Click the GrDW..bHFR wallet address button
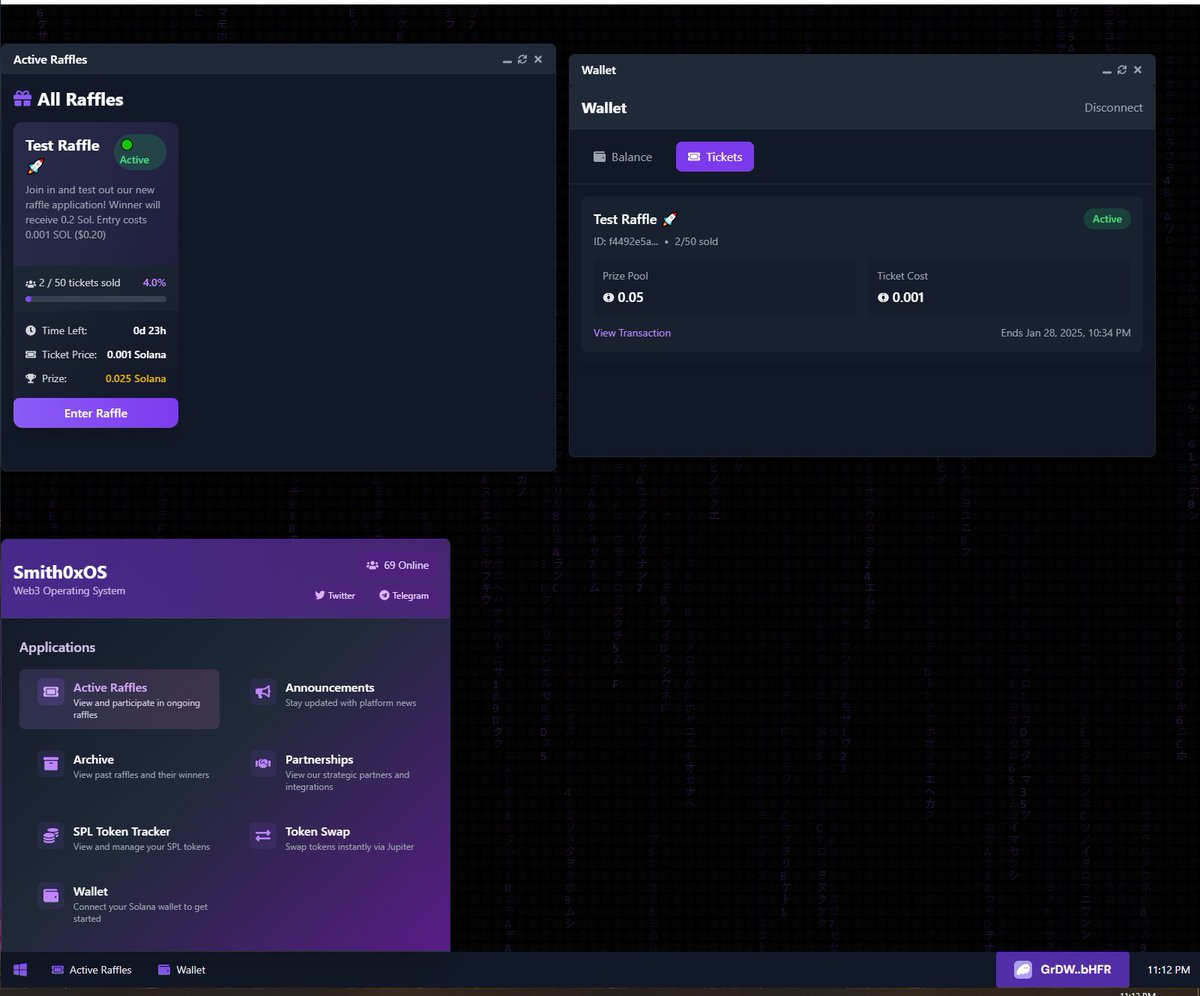Viewport: 1200px width, 996px height. (1062, 970)
